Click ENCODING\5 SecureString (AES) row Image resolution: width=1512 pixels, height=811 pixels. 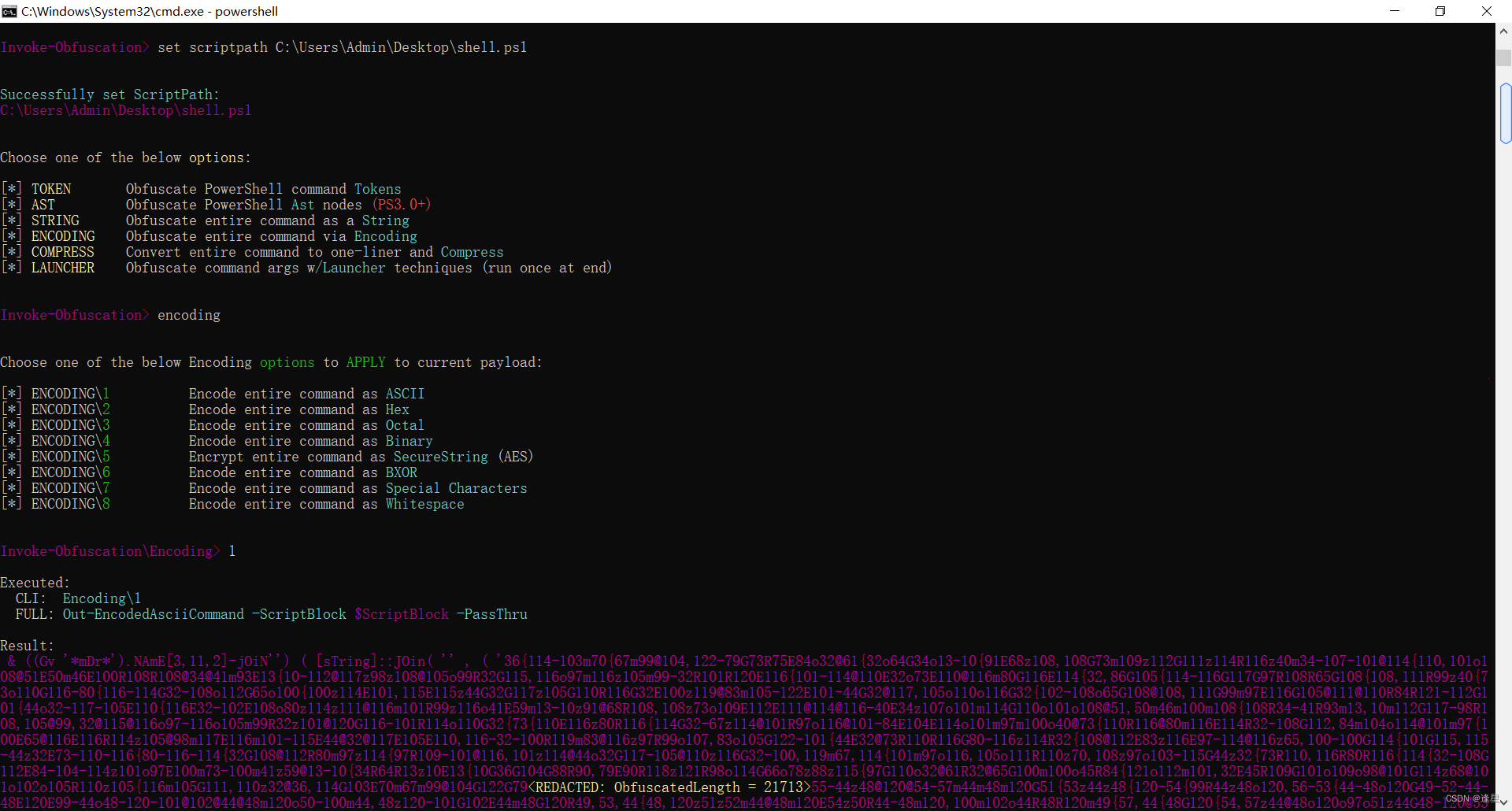[x=267, y=457]
